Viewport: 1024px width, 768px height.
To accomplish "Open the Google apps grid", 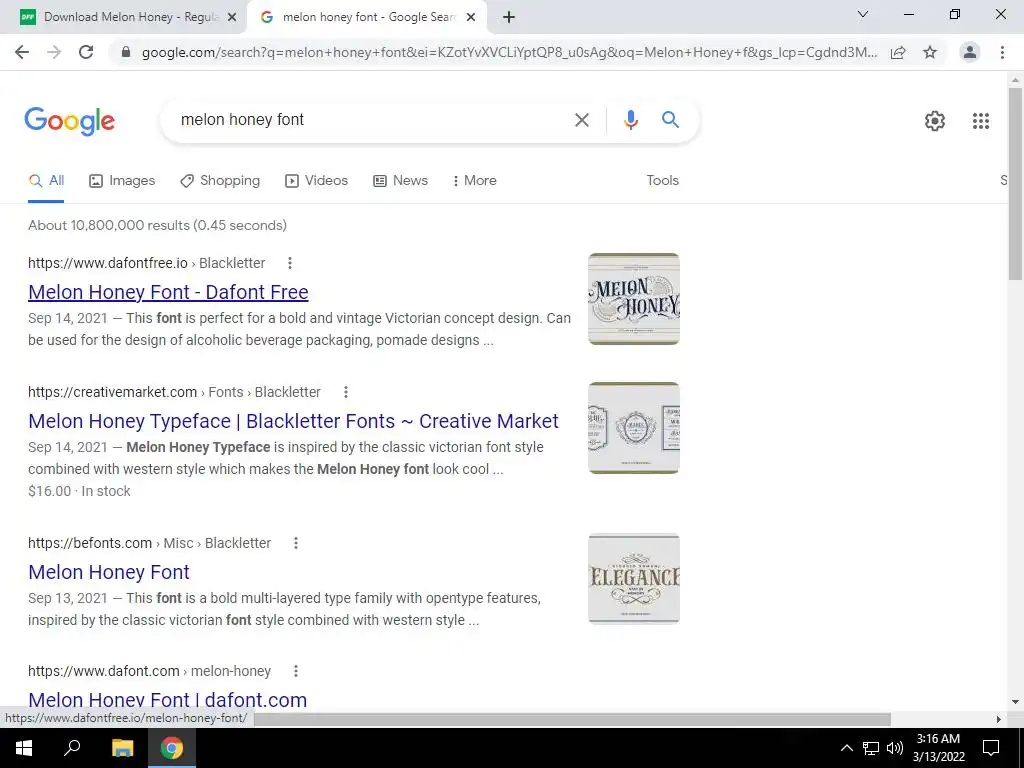I will pyautogui.click(x=981, y=121).
